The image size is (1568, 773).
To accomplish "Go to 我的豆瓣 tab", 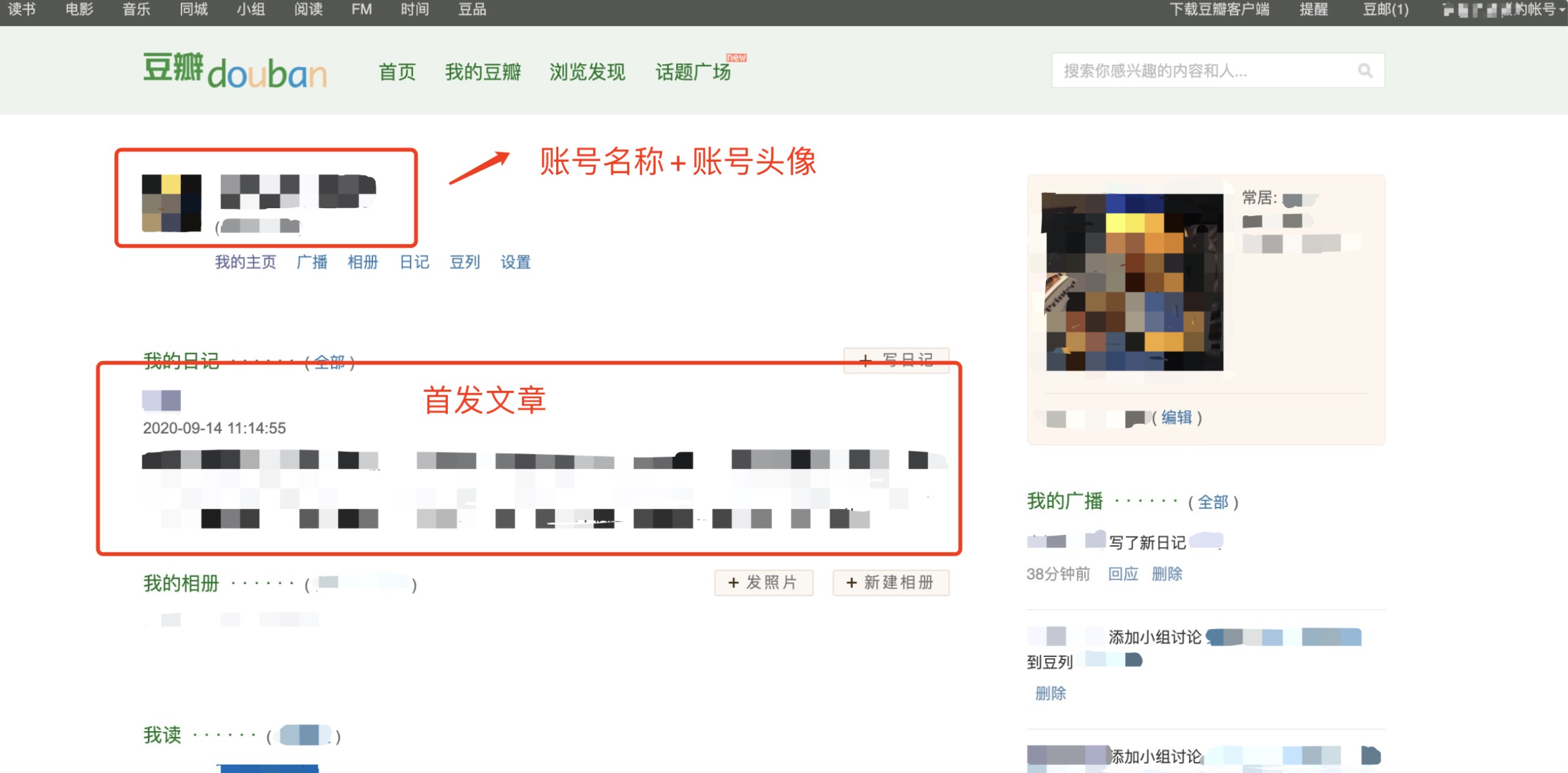I will click(483, 72).
